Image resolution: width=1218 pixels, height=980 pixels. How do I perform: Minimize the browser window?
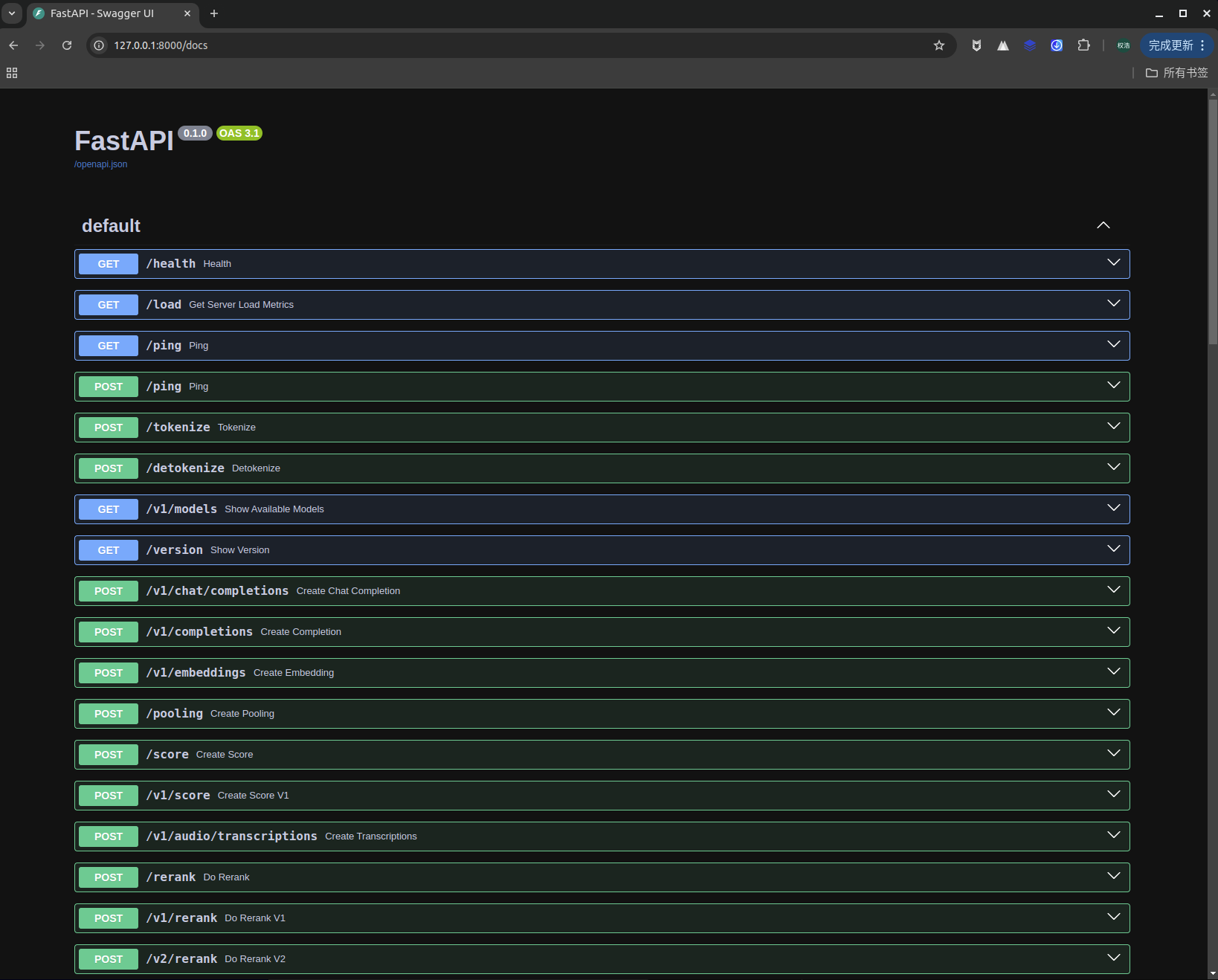[1159, 13]
